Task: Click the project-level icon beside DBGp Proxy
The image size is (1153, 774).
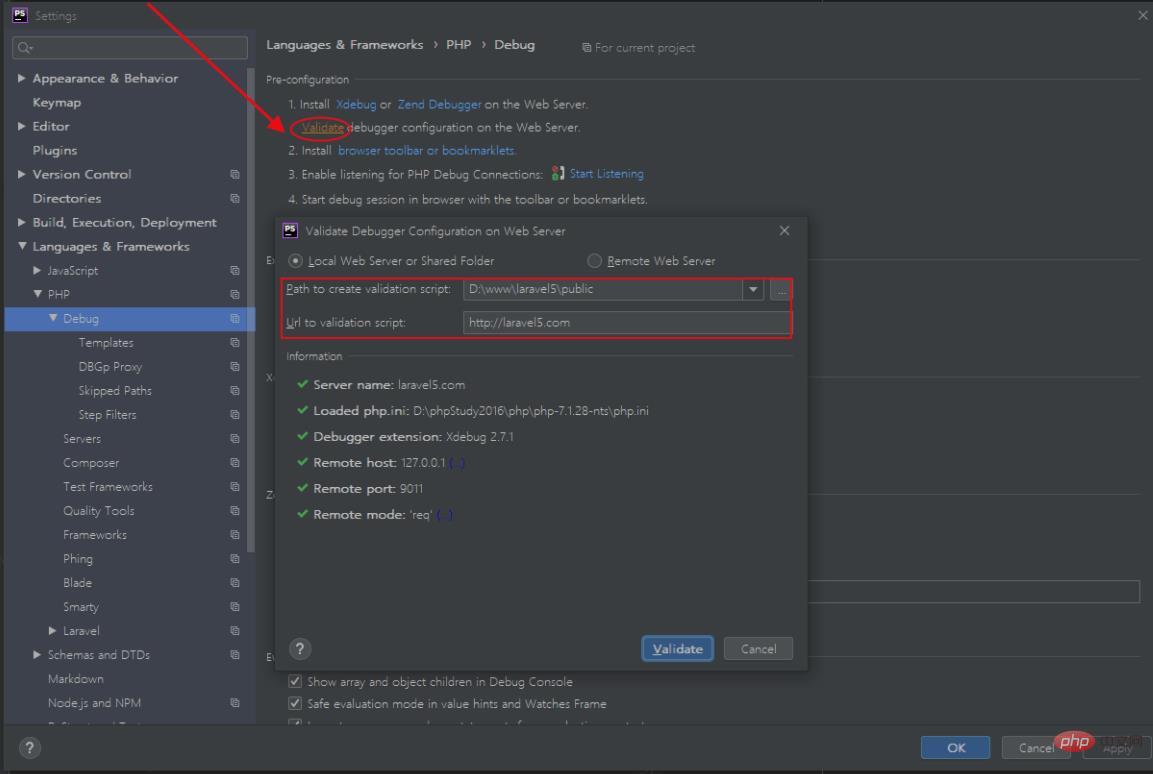Action: coord(235,367)
